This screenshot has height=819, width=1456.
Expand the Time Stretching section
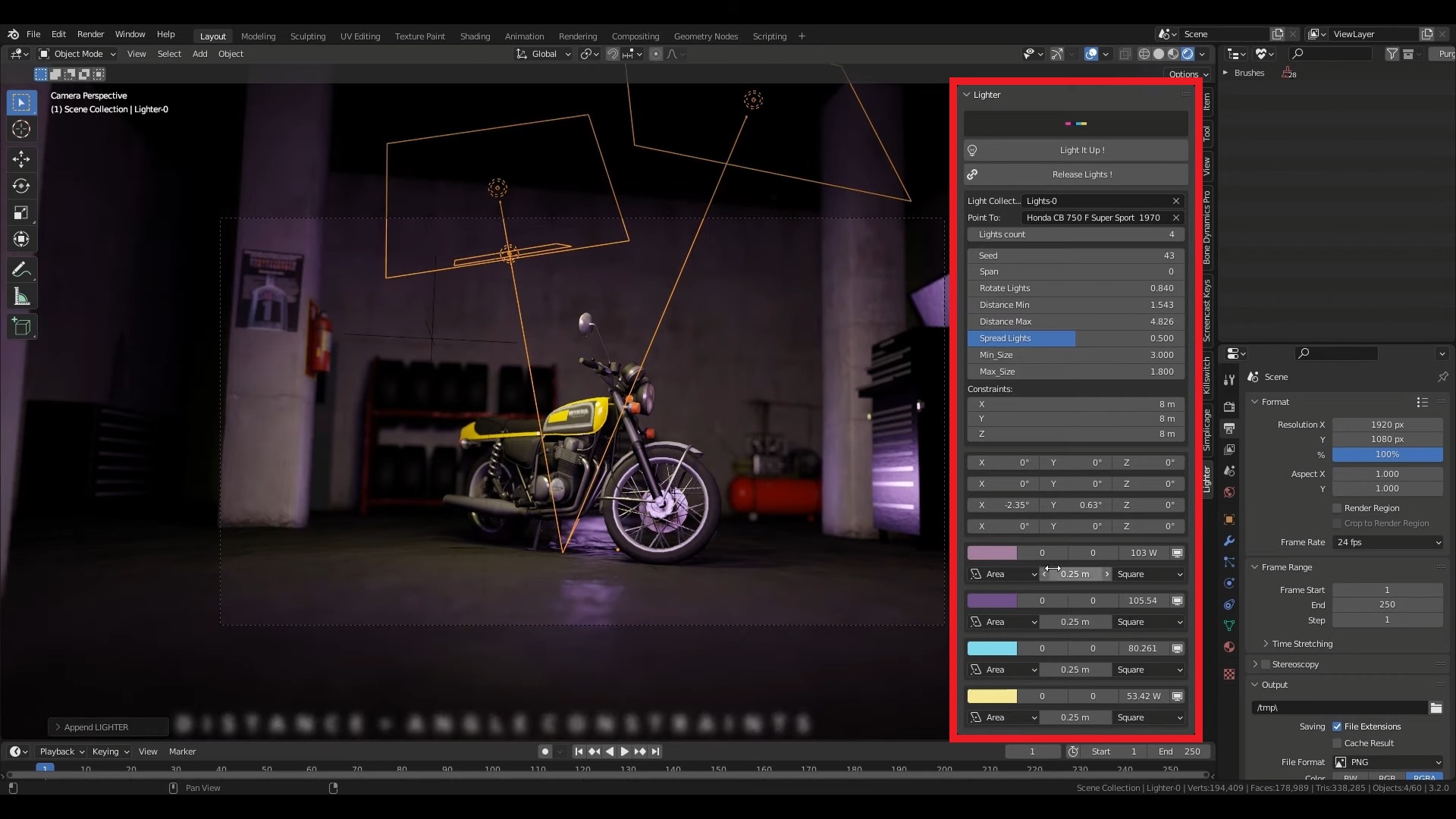coord(1301,644)
